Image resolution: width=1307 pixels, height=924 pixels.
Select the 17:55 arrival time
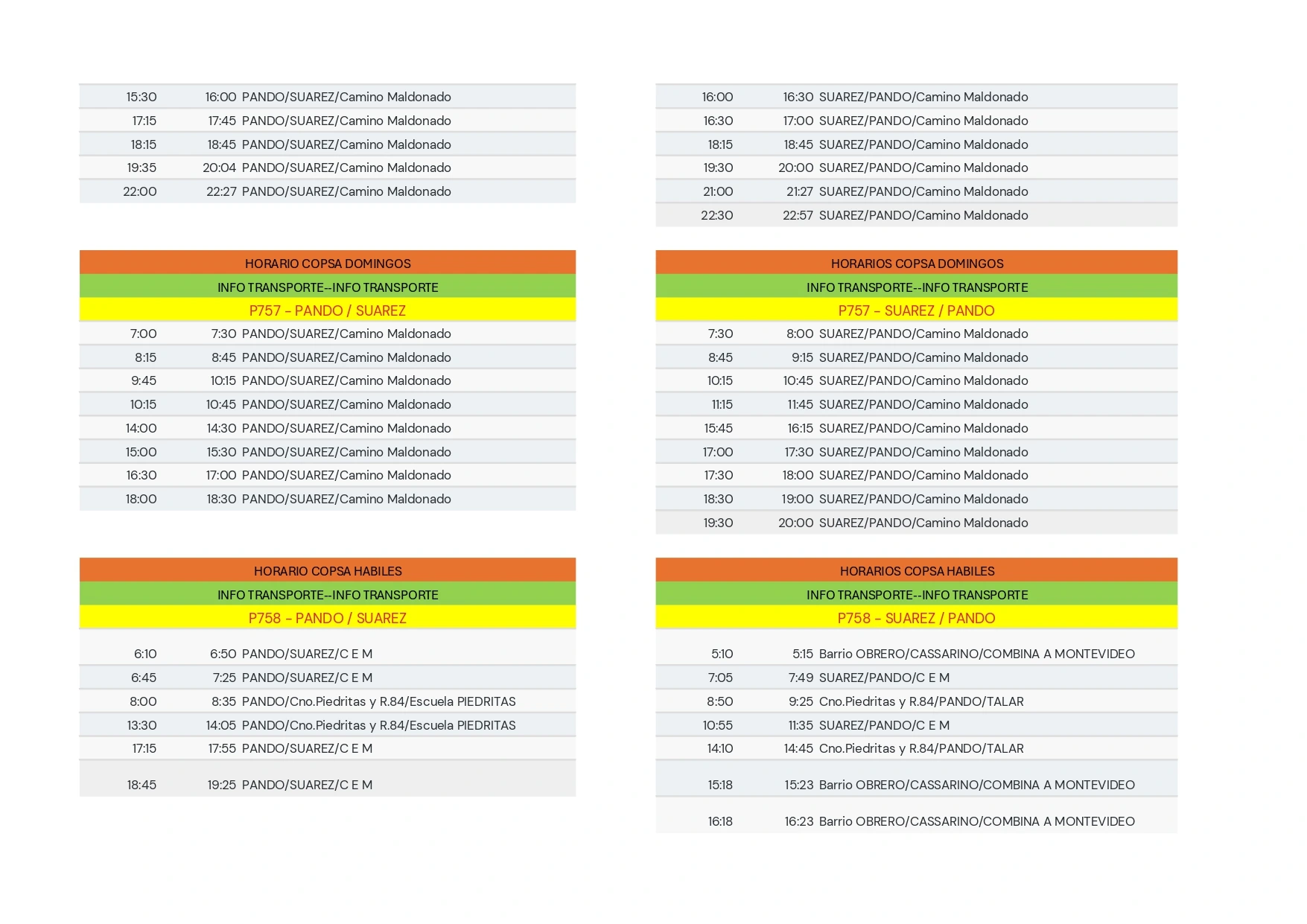(223, 748)
